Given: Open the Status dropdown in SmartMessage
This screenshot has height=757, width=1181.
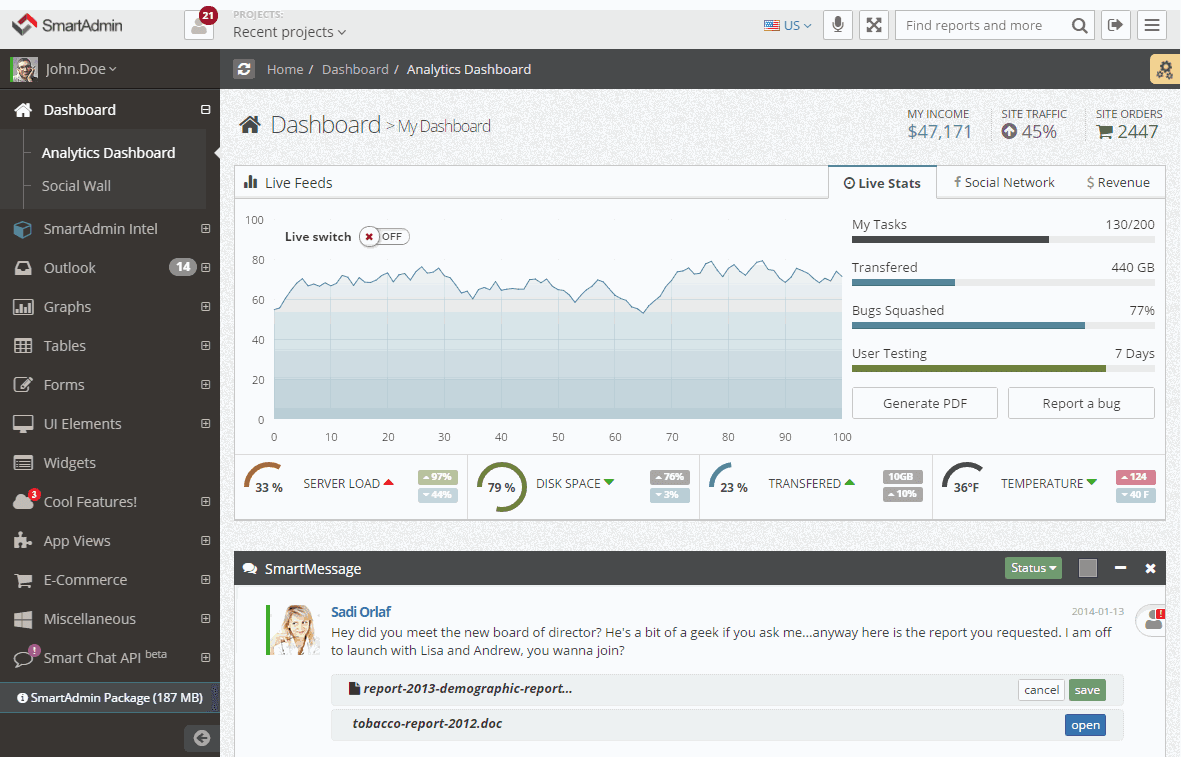Looking at the screenshot, I should pos(1033,567).
